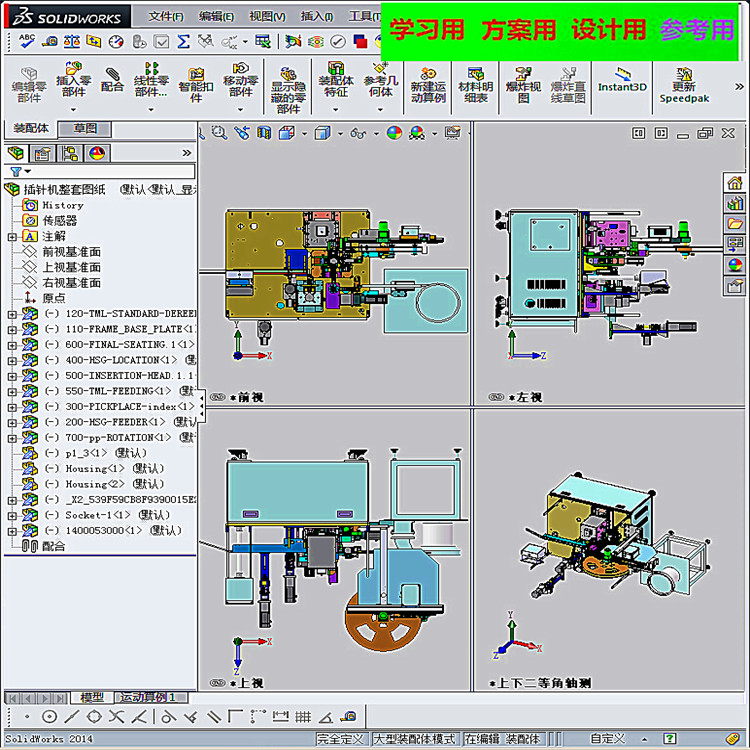Toggle Instant3D
The width and height of the screenshot is (750, 750).
tap(622, 79)
